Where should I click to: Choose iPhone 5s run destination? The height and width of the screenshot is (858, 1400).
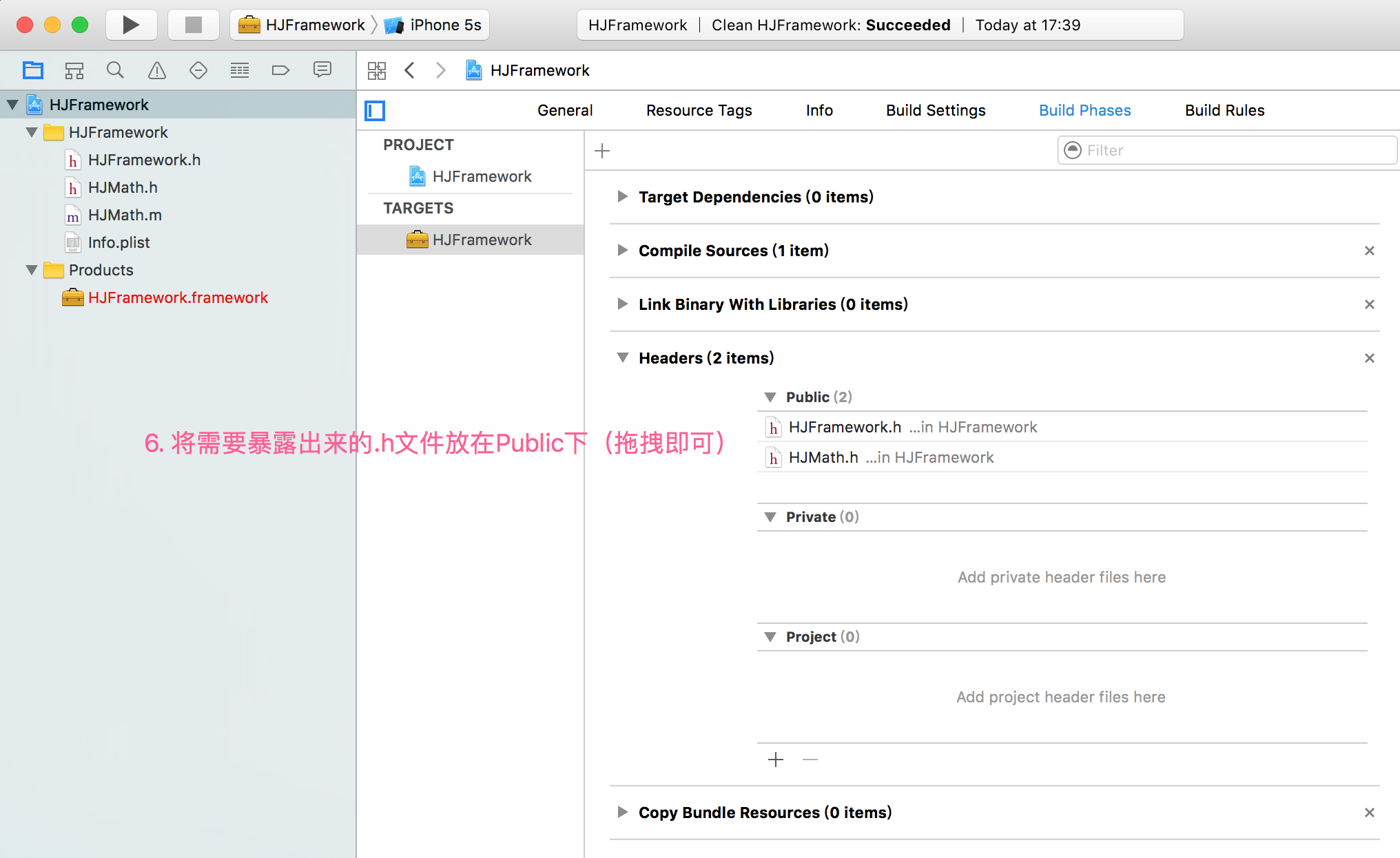pyautogui.click(x=433, y=25)
